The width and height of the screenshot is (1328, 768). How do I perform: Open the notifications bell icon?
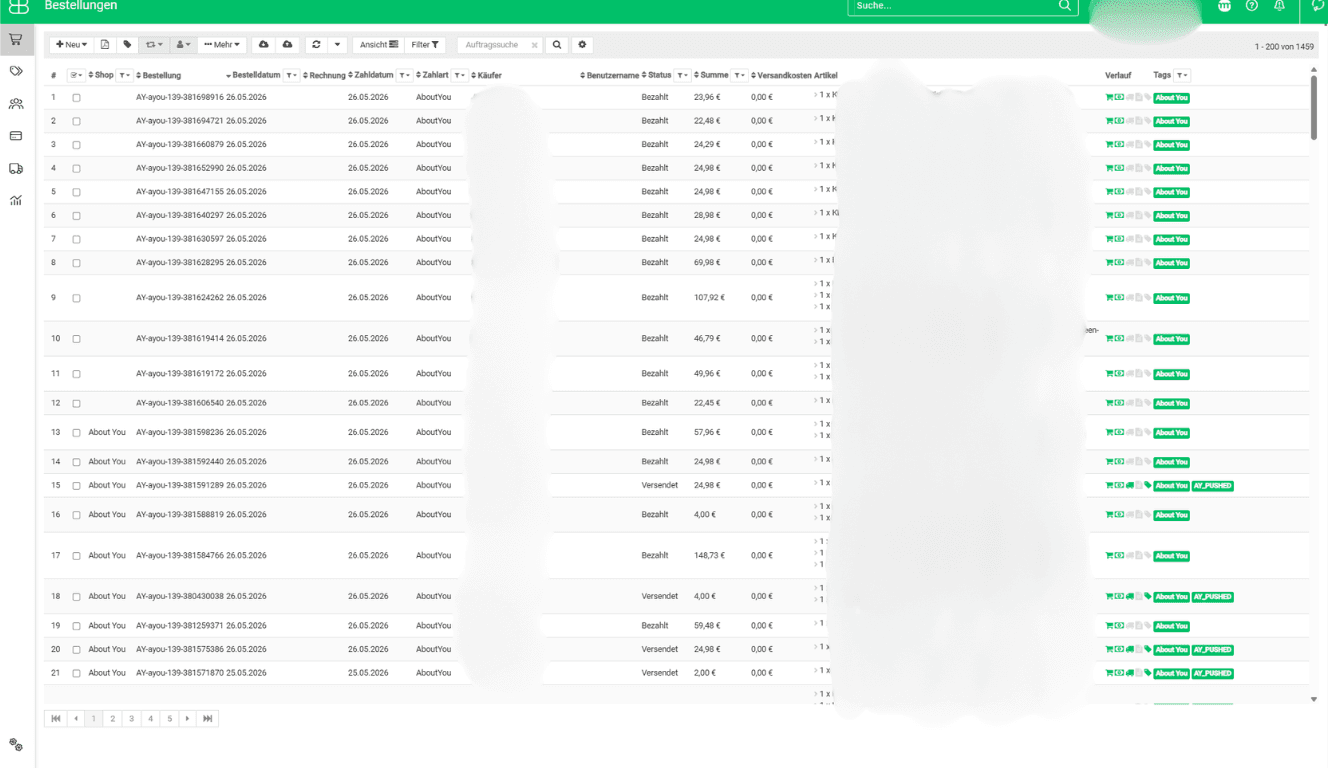click(1279, 6)
